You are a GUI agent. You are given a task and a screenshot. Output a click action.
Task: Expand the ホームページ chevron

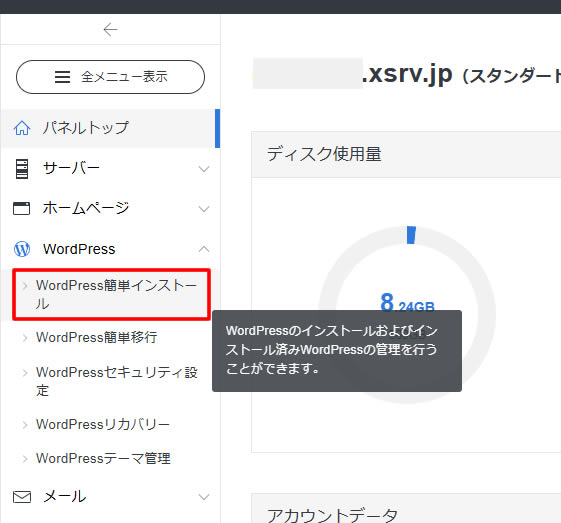tap(204, 209)
